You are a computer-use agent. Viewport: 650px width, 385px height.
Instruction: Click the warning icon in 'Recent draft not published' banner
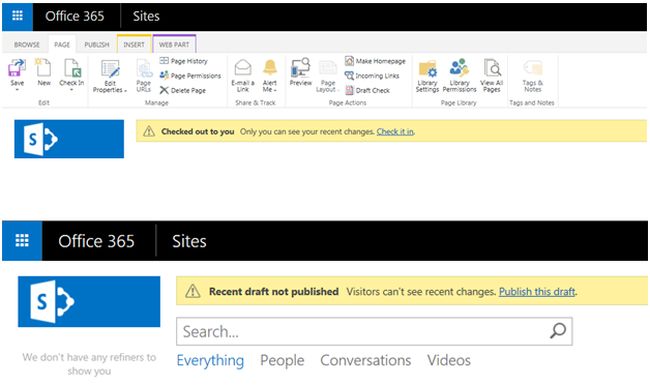tap(192, 291)
